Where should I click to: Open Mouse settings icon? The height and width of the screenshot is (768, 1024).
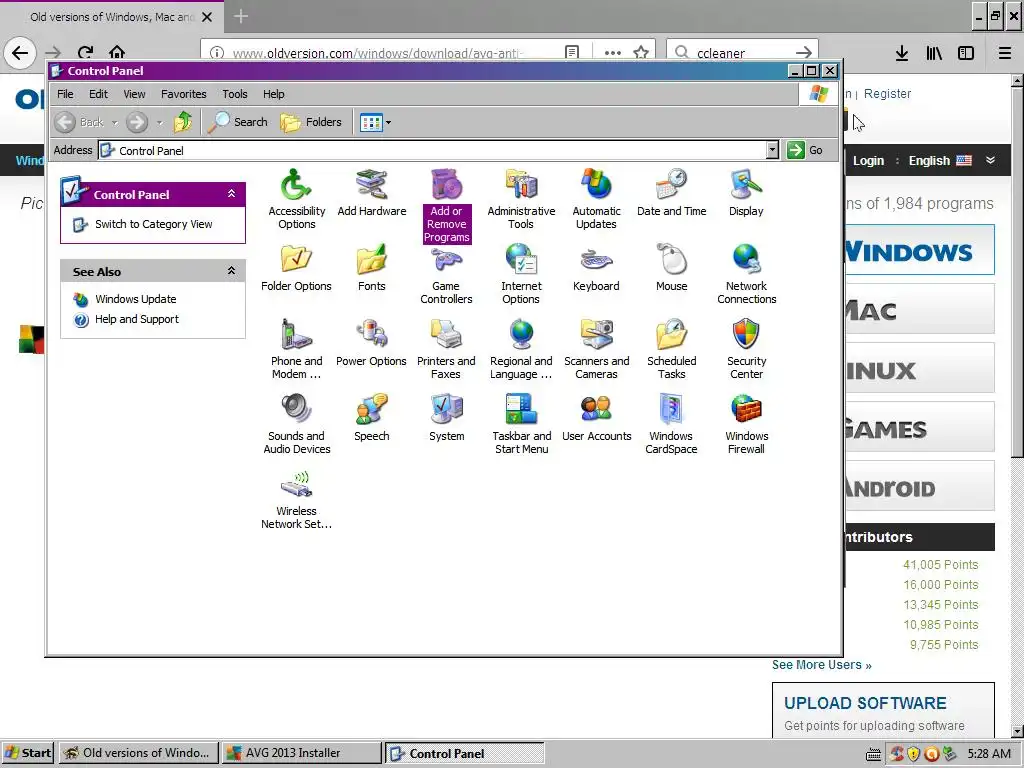pos(671,268)
